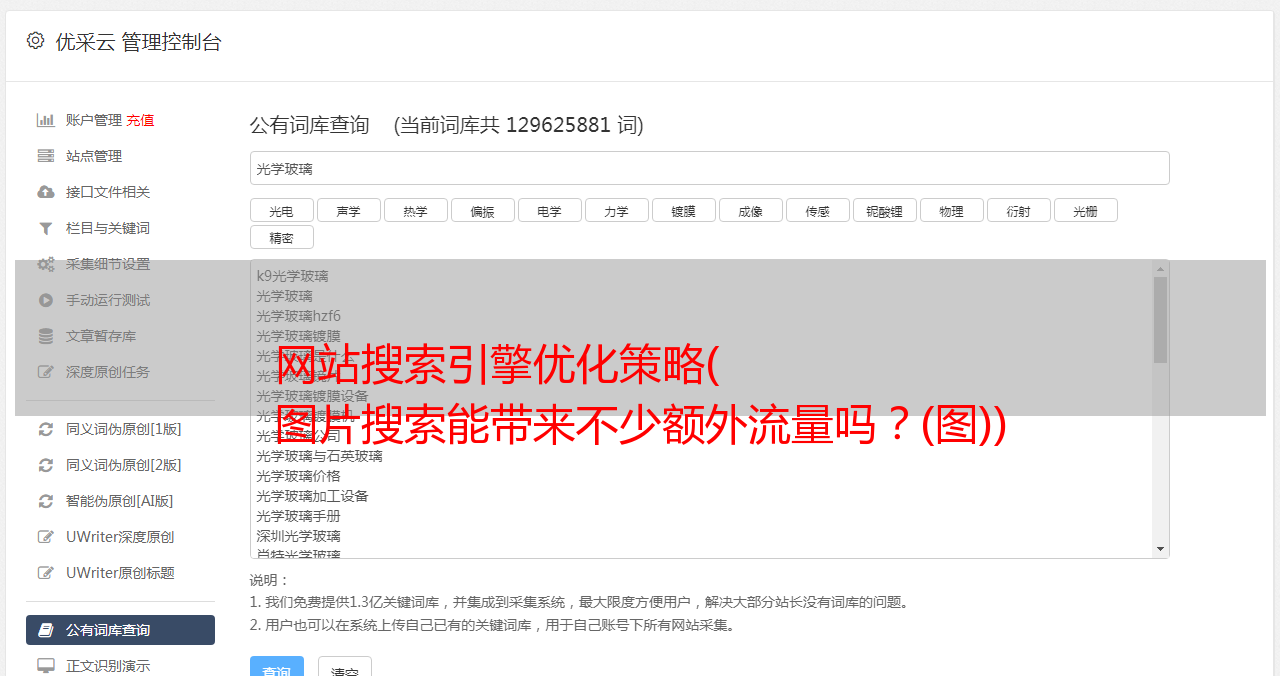Click the 电学 tag button
Screen dimensions: 1280x676
[549, 210]
